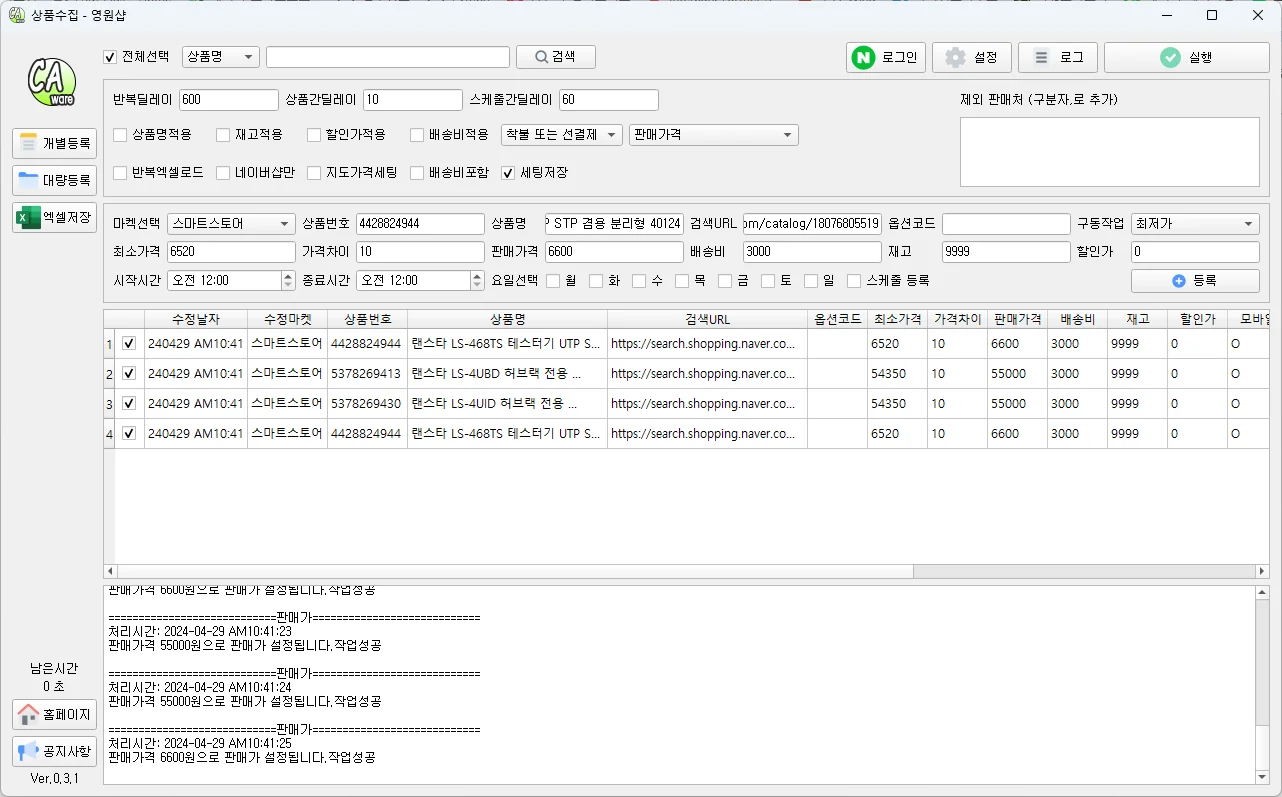Click the 상품간딜레이 input field
The width and height of the screenshot is (1282, 797).
412,100
